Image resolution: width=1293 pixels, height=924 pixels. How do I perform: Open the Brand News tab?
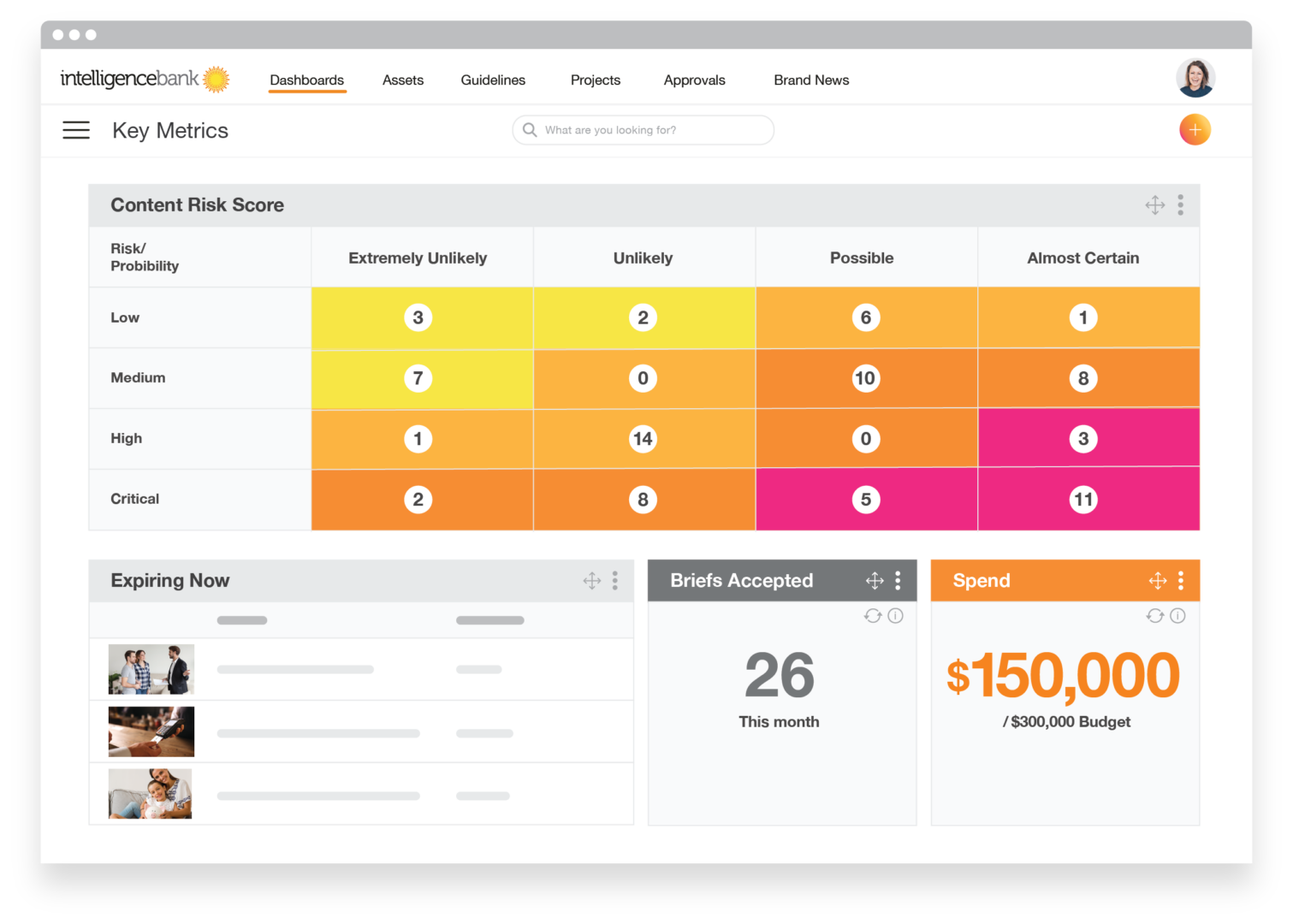(811, 80)
